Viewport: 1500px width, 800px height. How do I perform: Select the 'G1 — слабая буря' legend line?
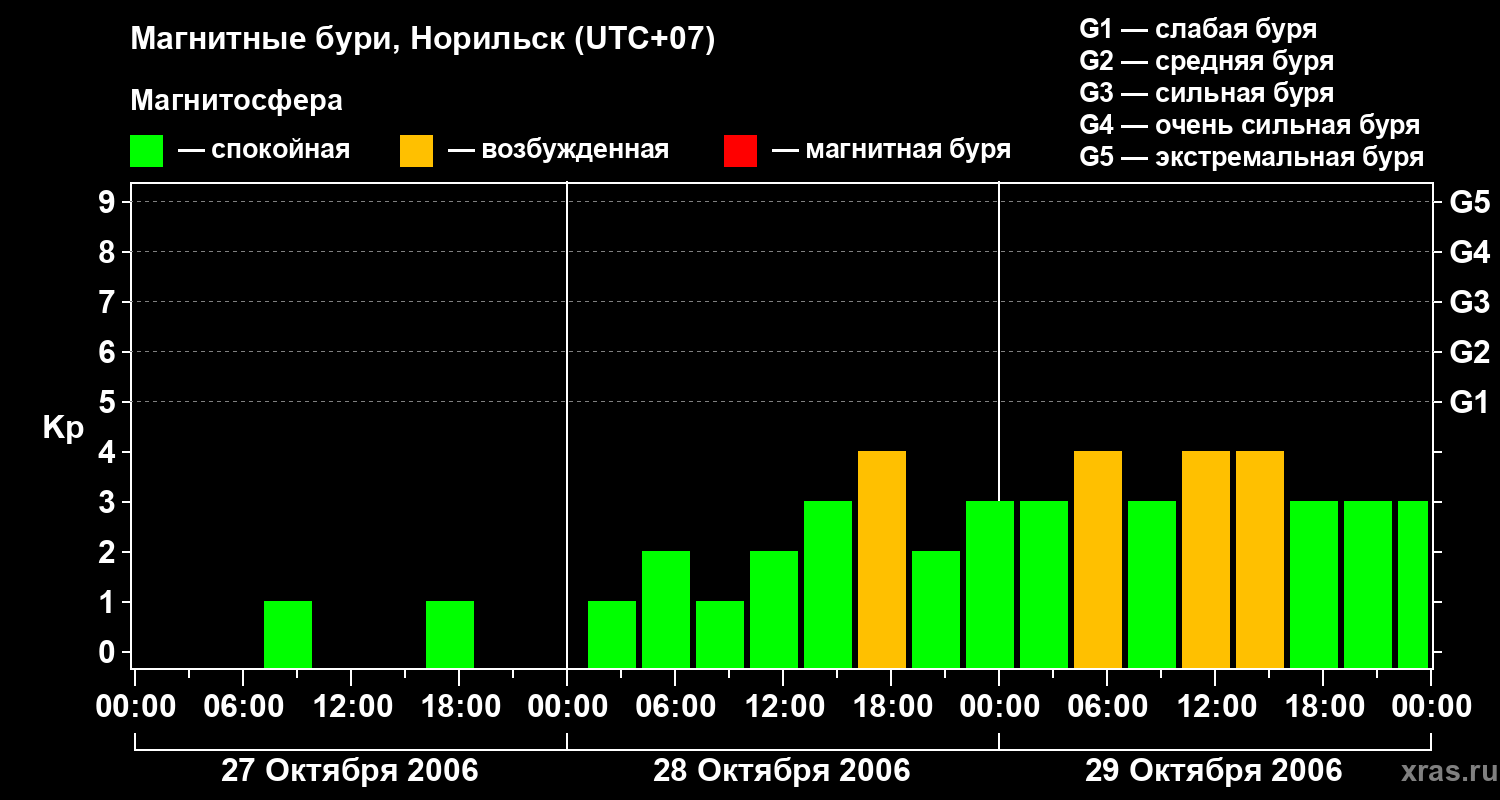(1198, 28)
